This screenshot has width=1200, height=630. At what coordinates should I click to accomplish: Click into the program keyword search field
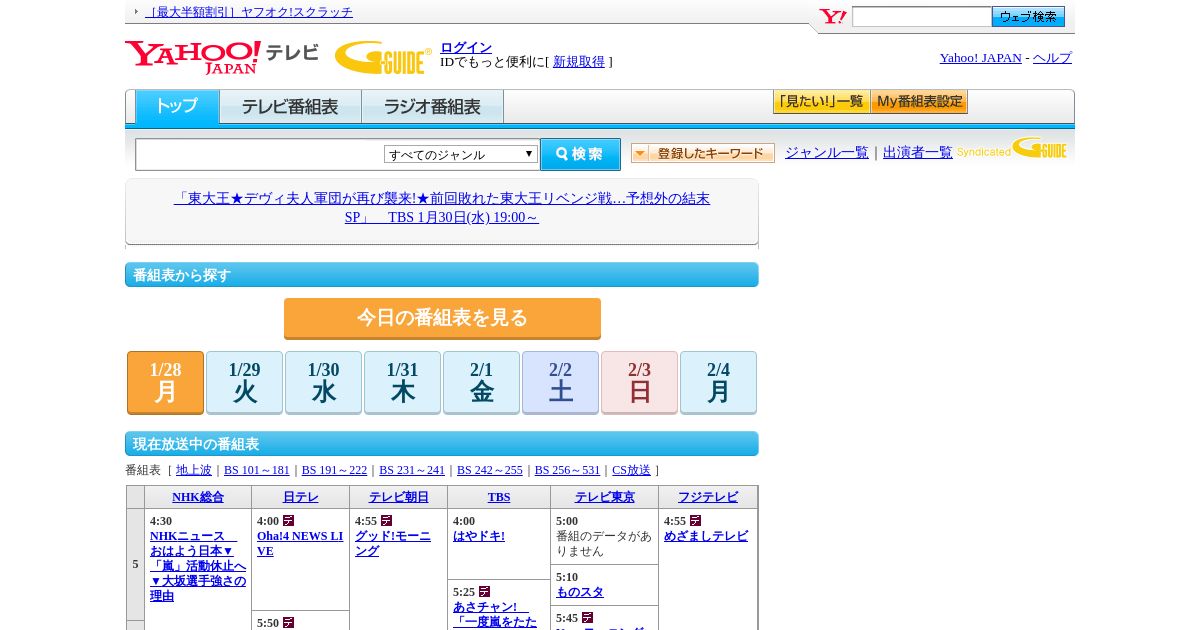[260, 155]
